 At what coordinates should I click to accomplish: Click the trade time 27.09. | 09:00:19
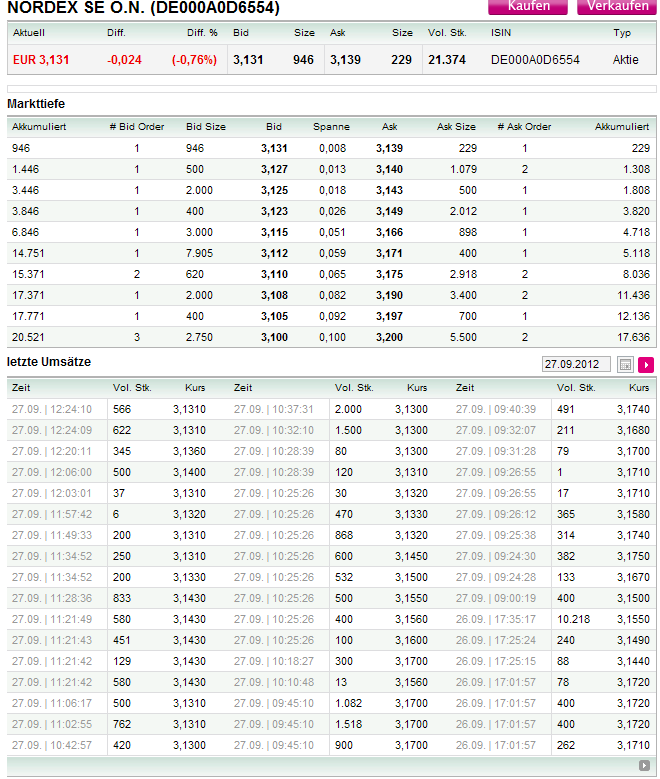click(496, 599)
